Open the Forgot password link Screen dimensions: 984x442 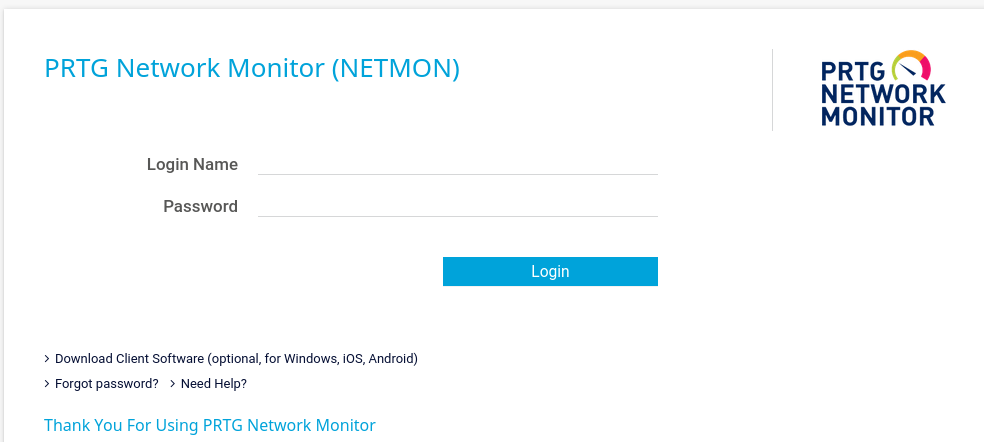coord(107,383)
